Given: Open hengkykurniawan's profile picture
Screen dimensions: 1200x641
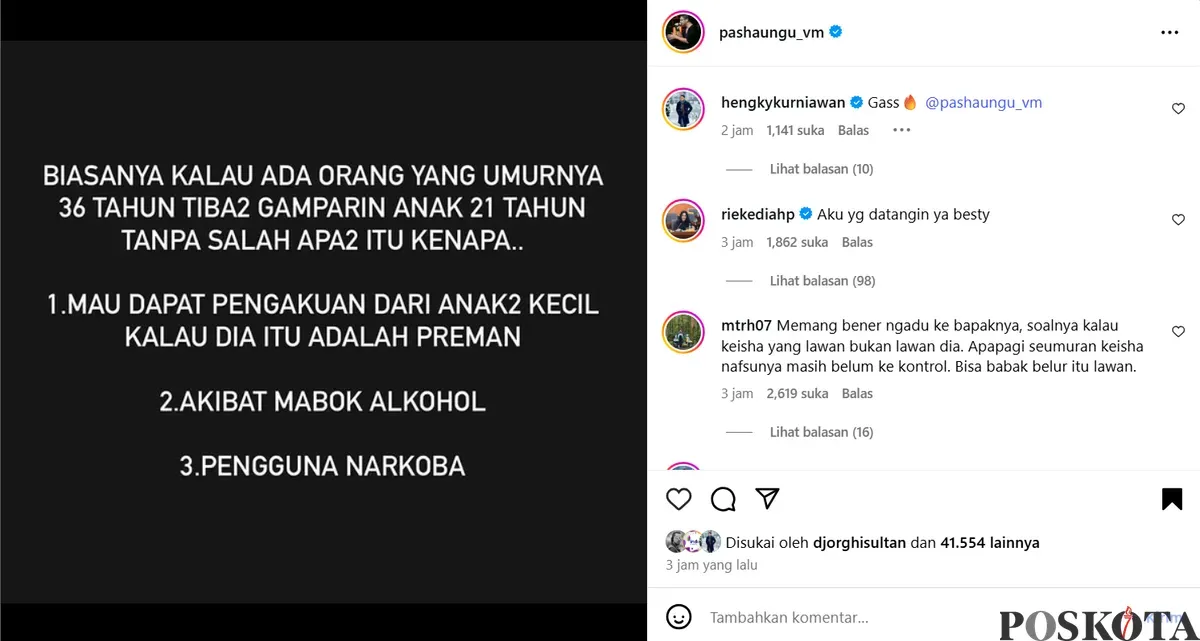Looking at the screenshot, I should 684,109.
